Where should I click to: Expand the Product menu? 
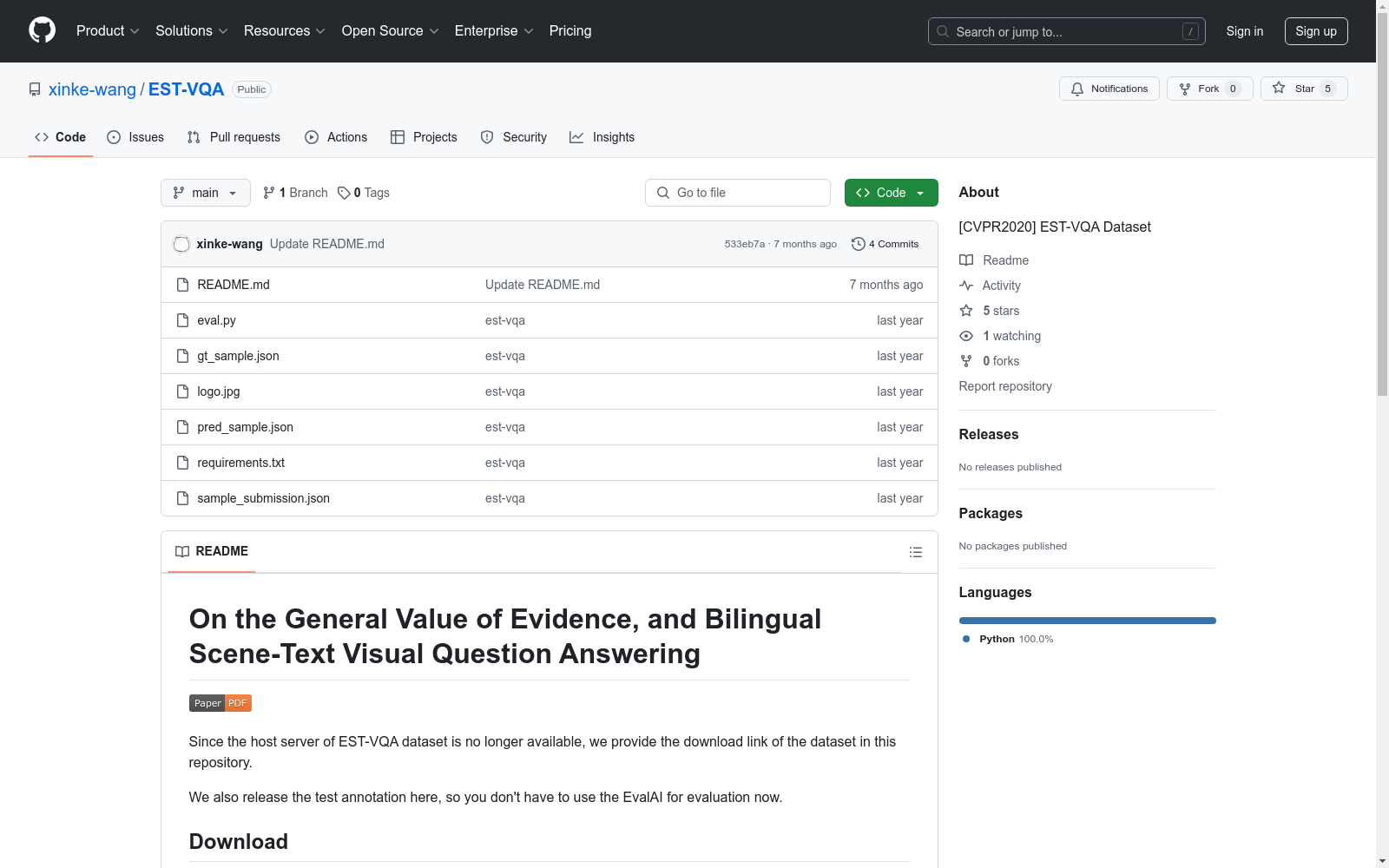(x=108, y=30)
